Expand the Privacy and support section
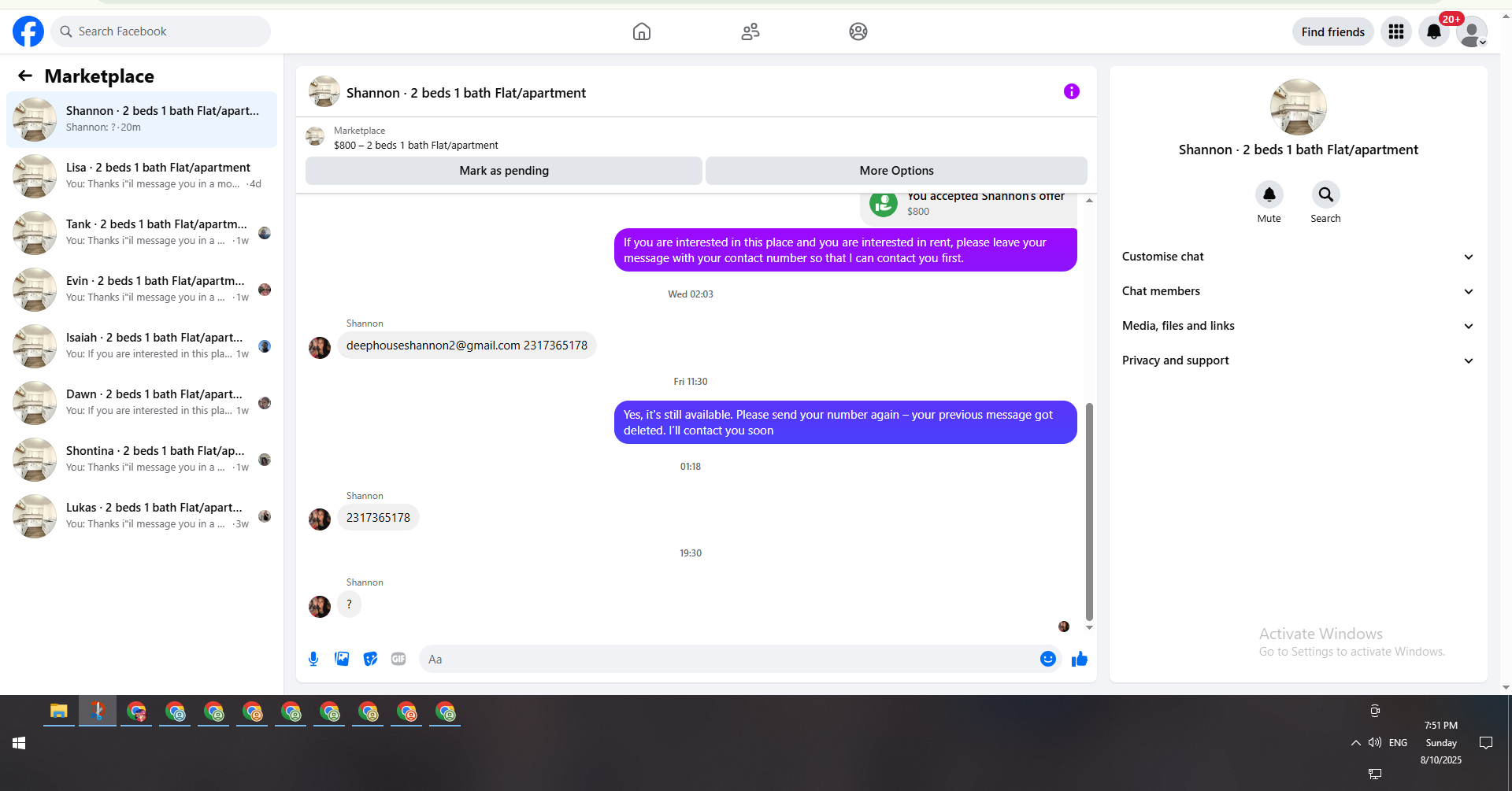Image resolution: width=1512 pixels, height=791 pixels. (1298, 360)
